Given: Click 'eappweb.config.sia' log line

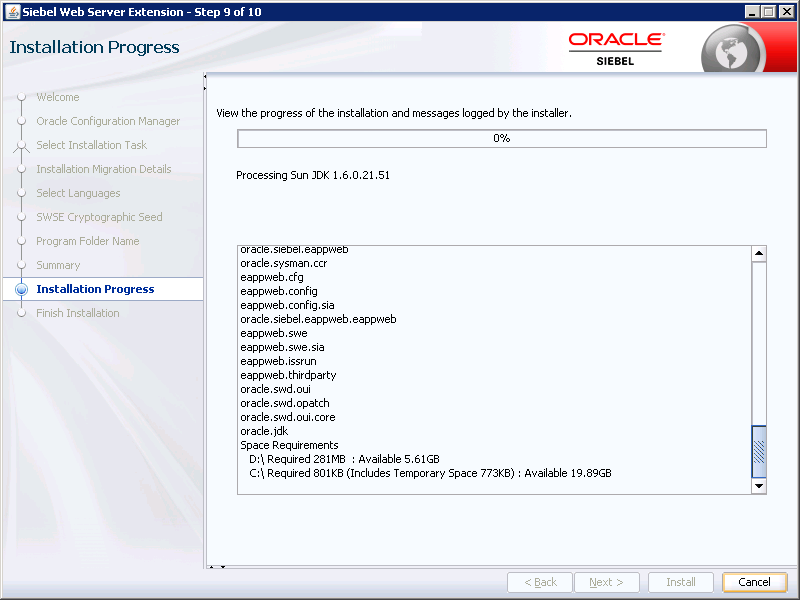Looking at the screenshot, I should point(287,305).
